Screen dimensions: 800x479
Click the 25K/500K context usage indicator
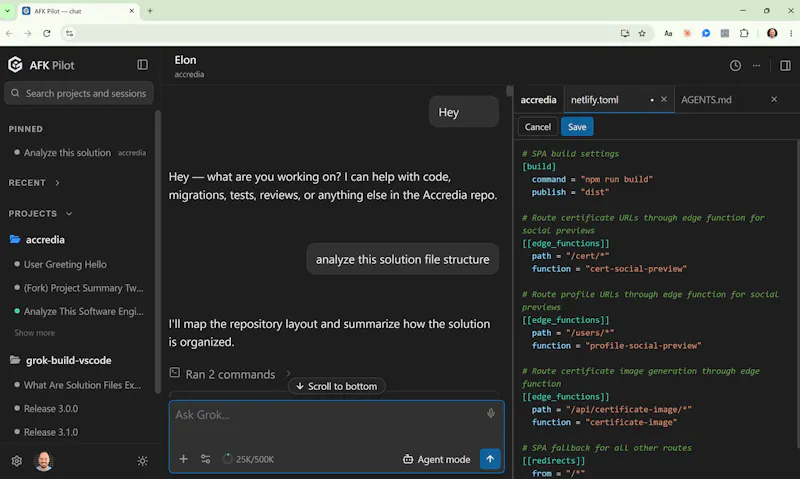click(x=248, y=459)
